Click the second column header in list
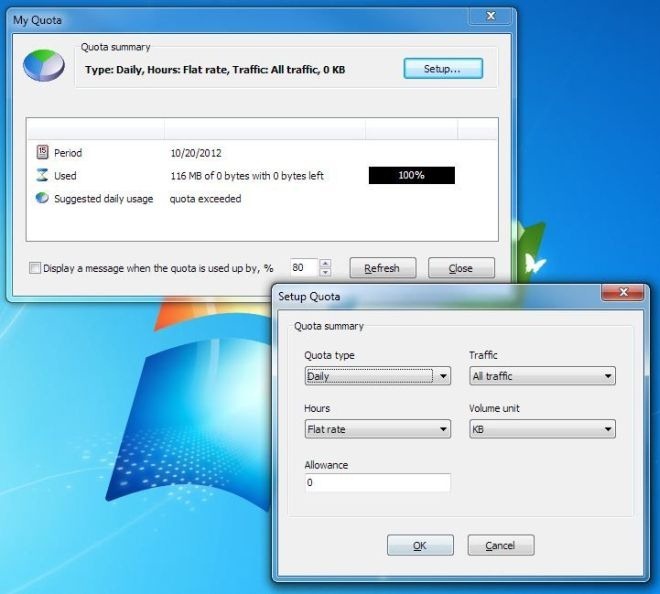Screen dimensions: 660x594 265,129
